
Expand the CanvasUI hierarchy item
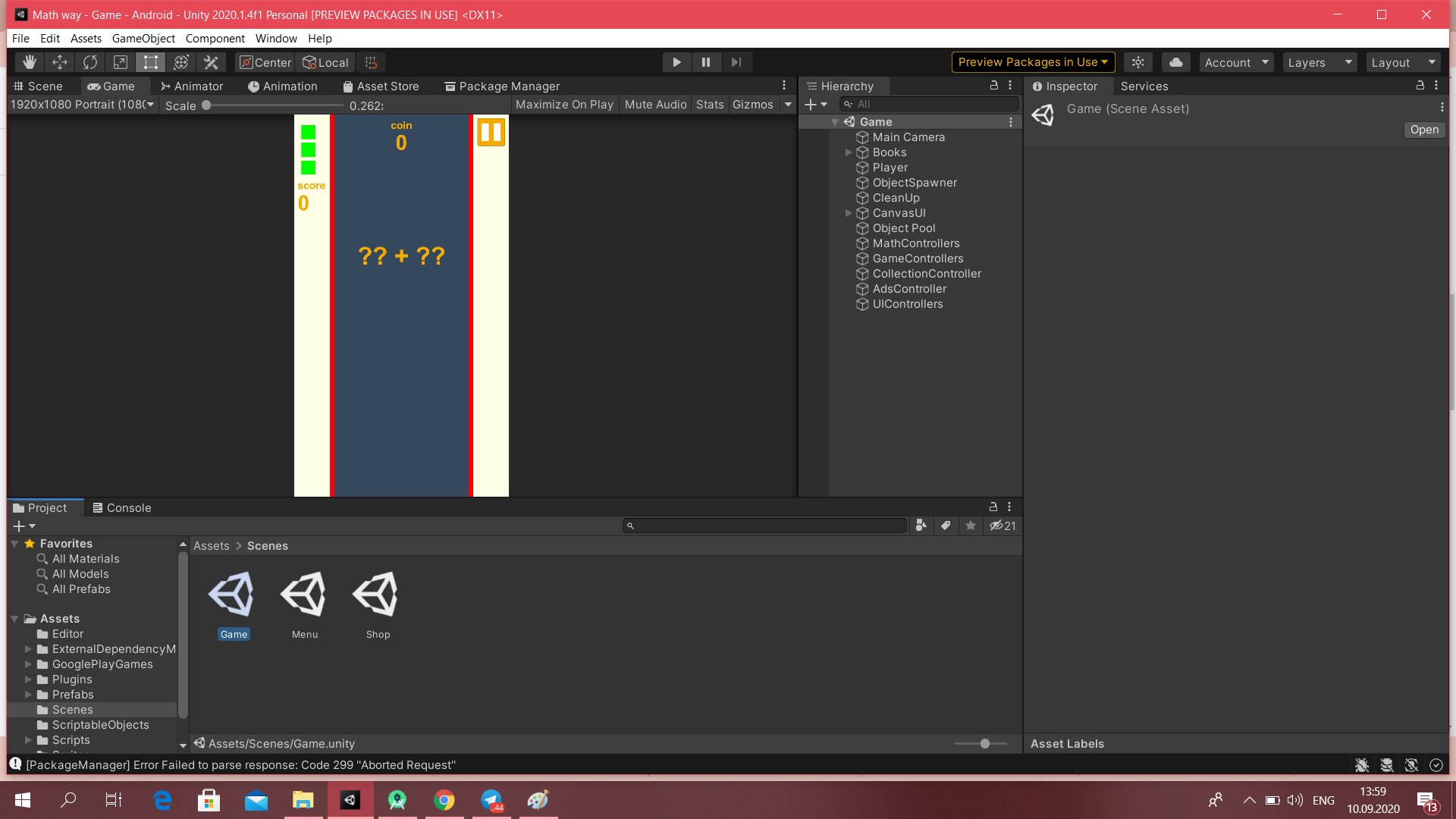(849, 213)
